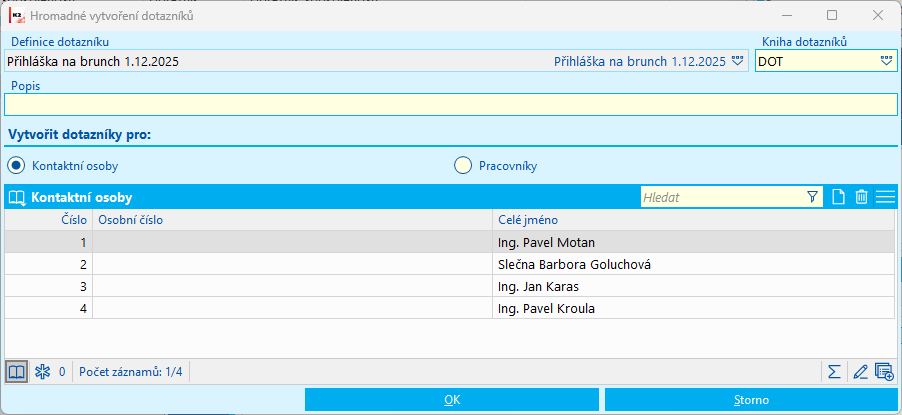Minimize the Hromadné vytvoření dotazníků window
Image resolution: width=902 pixels, height=415 pixels.
coord(786,16)
